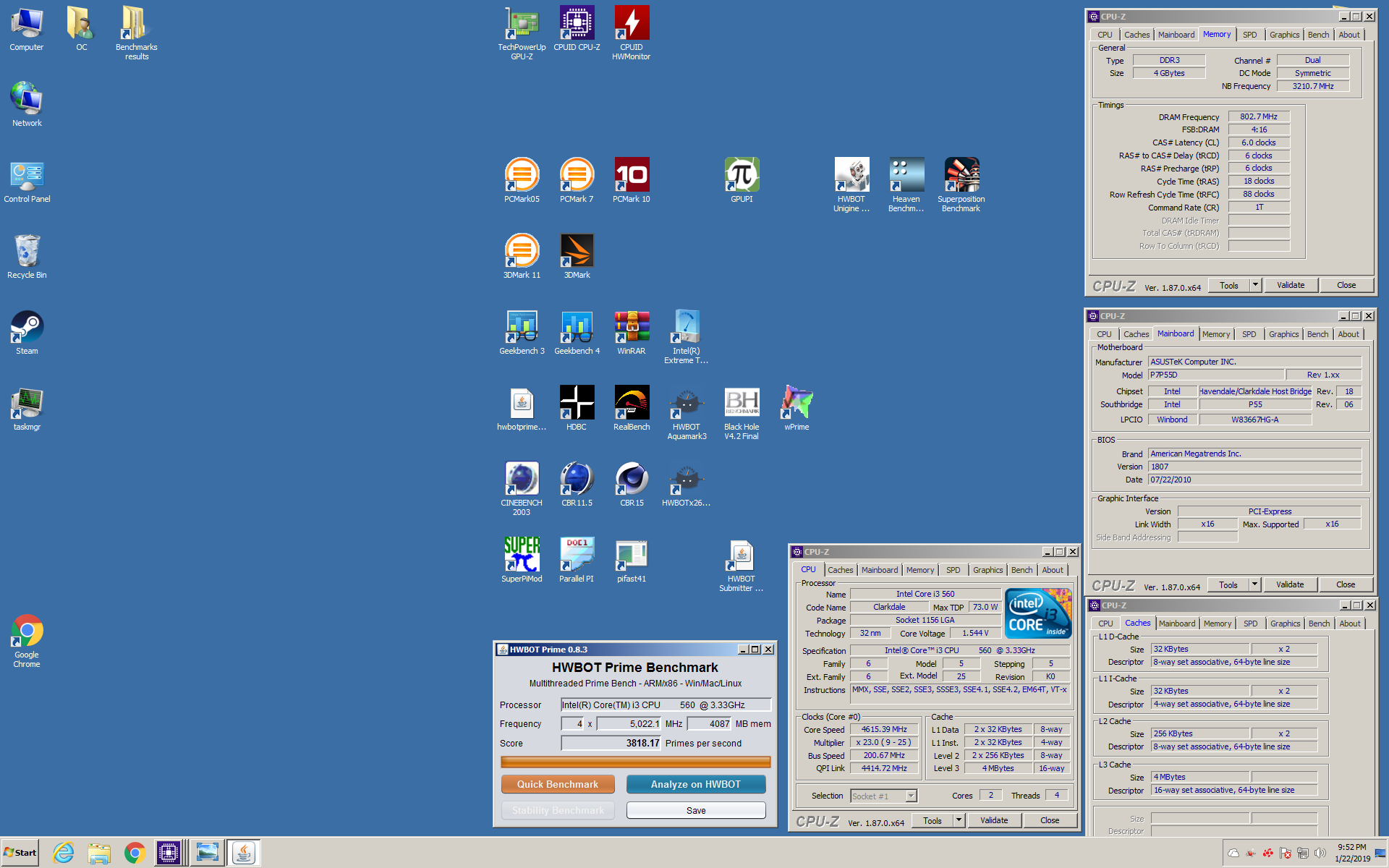The image size is (1389, 868).
Task: Click Validate in the Memory CPU-Z window
Action: tap(1291, 285)
